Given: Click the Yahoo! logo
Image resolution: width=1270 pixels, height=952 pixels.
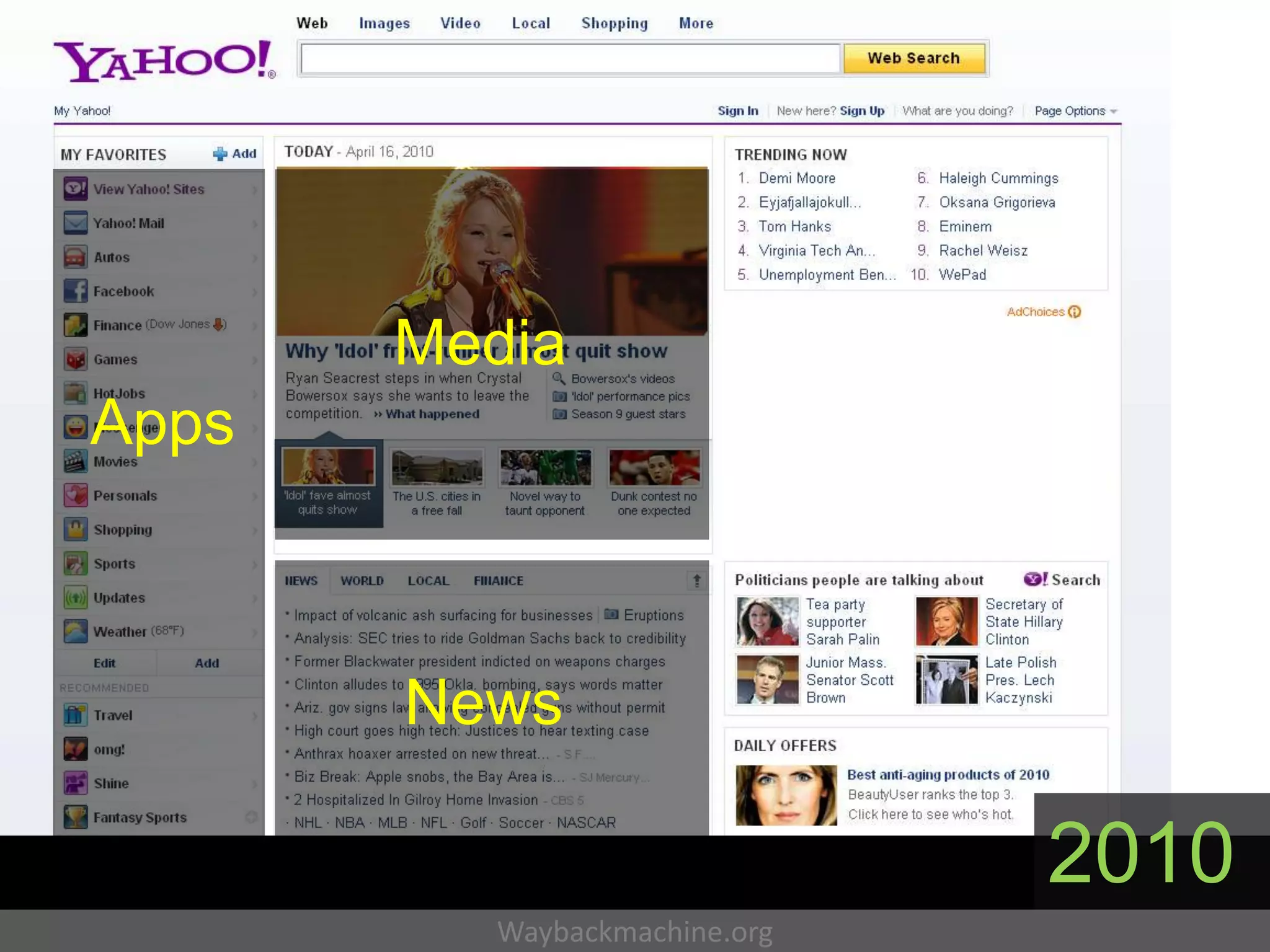Looking at the screenshot, I should (164, 61).
